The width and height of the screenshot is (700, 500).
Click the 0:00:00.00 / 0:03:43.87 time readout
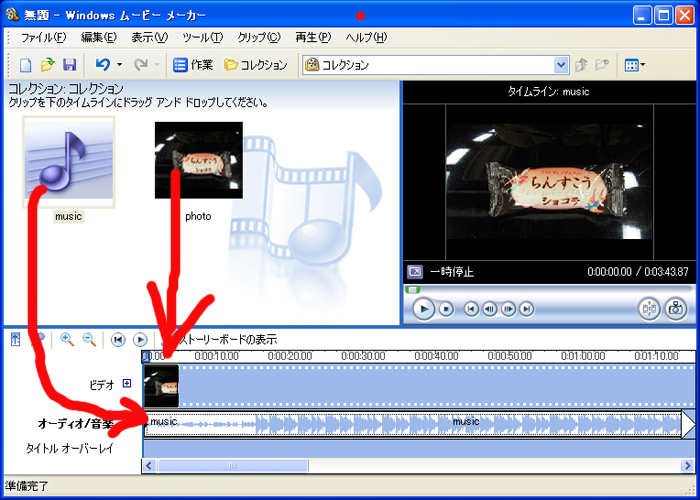tap(638, 272)
